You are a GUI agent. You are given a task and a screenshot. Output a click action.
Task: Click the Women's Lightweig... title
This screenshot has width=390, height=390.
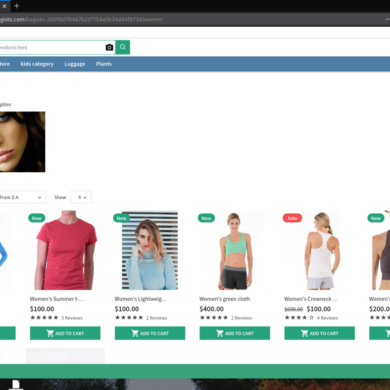pyautogui.click(x=140, y=299)
